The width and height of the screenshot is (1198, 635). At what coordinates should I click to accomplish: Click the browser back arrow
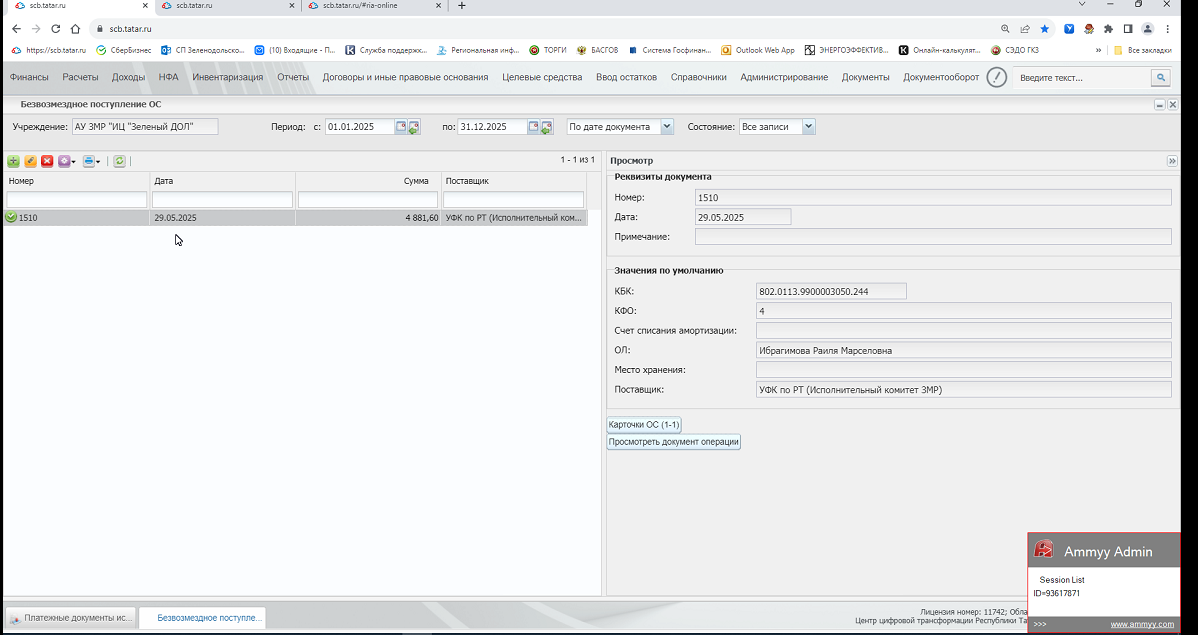[x=16, y=28]
